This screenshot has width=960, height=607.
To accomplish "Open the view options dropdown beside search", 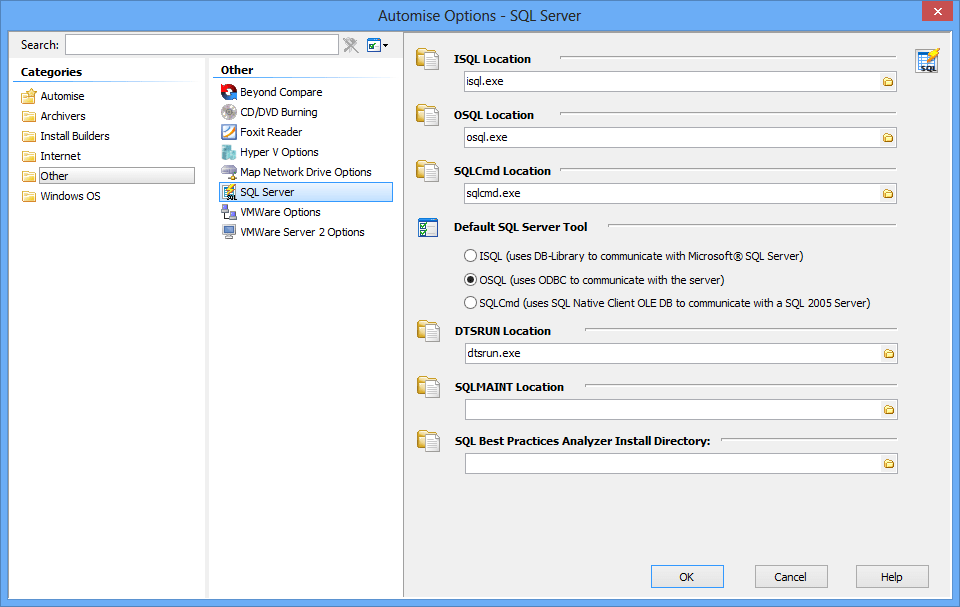I will (x=377, y=45).
